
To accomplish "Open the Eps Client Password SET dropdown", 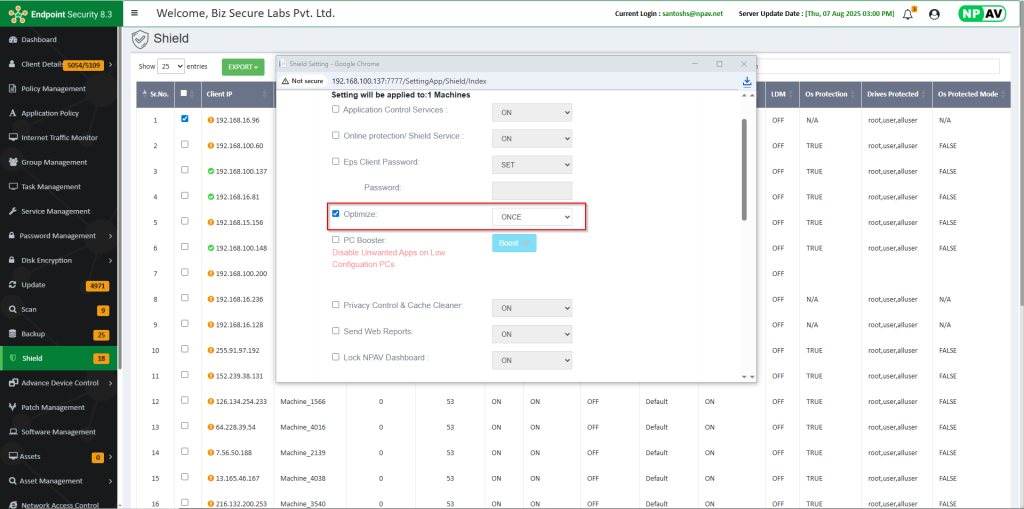I will pyautogui.click(x=532, y=164).
